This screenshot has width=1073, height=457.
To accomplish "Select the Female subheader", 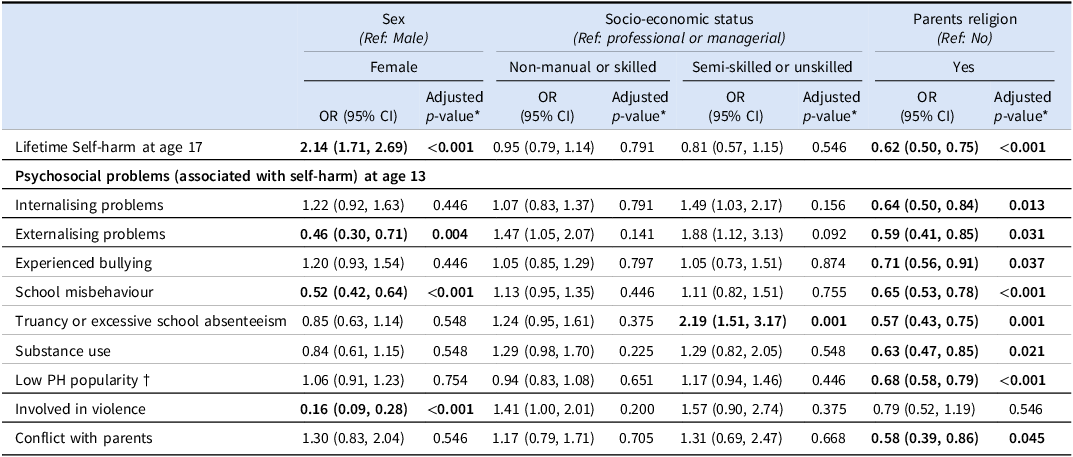I will click(x=393, y=67).
